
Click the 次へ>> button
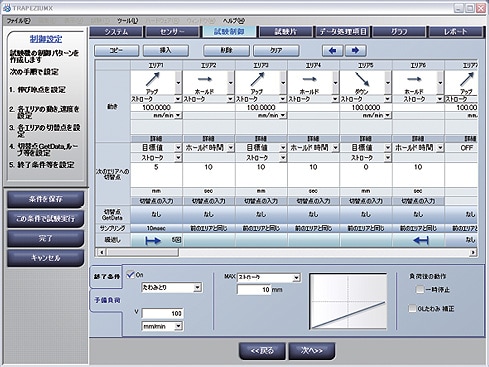pos(312,351)
